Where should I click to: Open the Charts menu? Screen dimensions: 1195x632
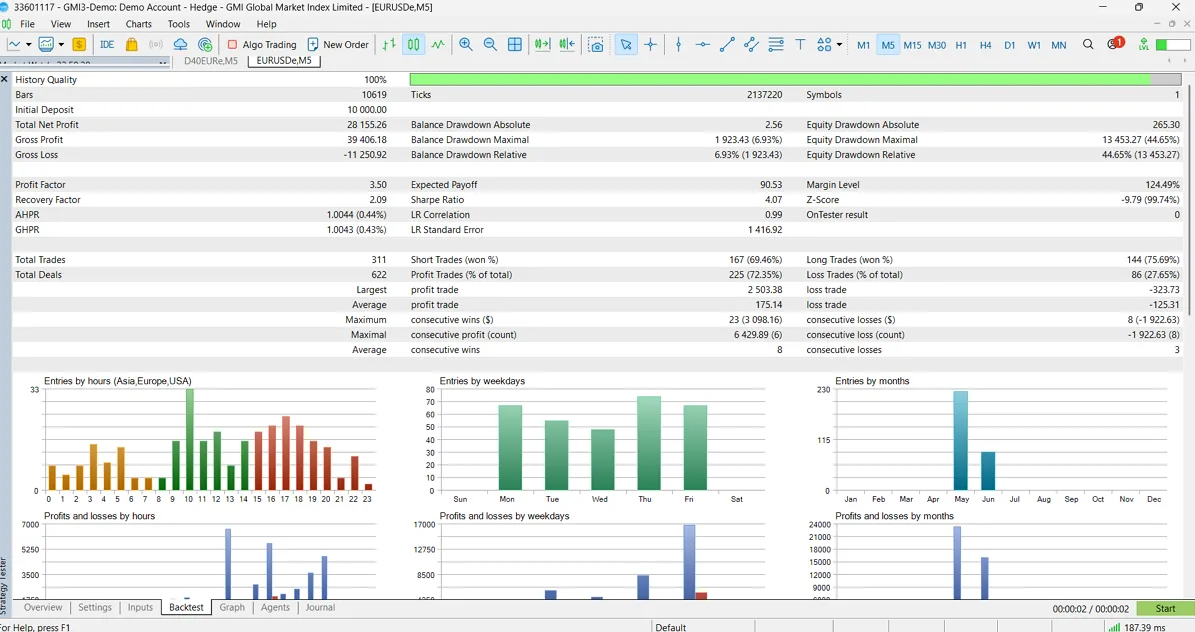pyautogui.click(x=139, y=24)
